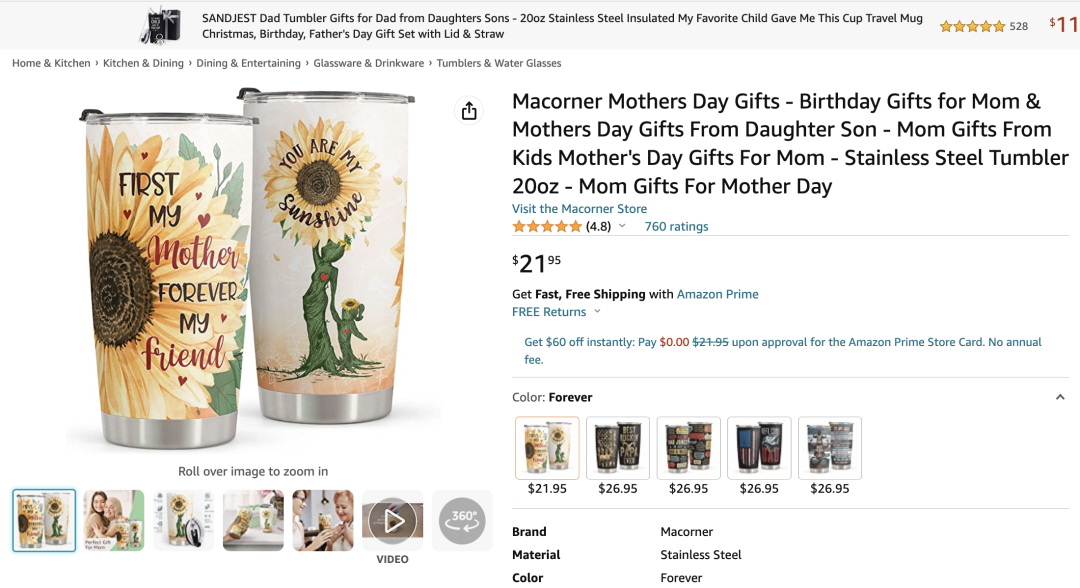Viewport: 1080px width, 588px height.
Task: Select the third product thumbnail image
Action: [183, 520]
